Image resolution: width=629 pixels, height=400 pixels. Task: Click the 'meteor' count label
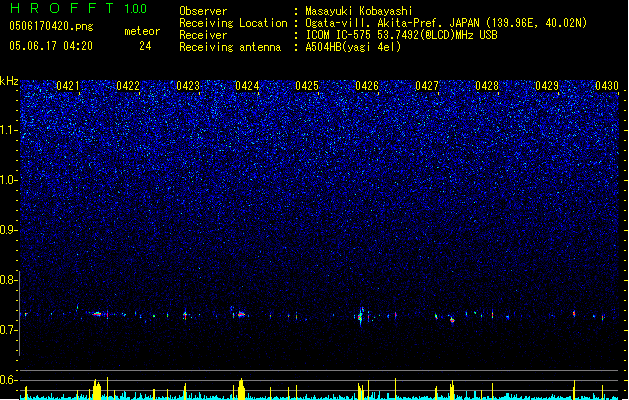(x=142, y=31)
